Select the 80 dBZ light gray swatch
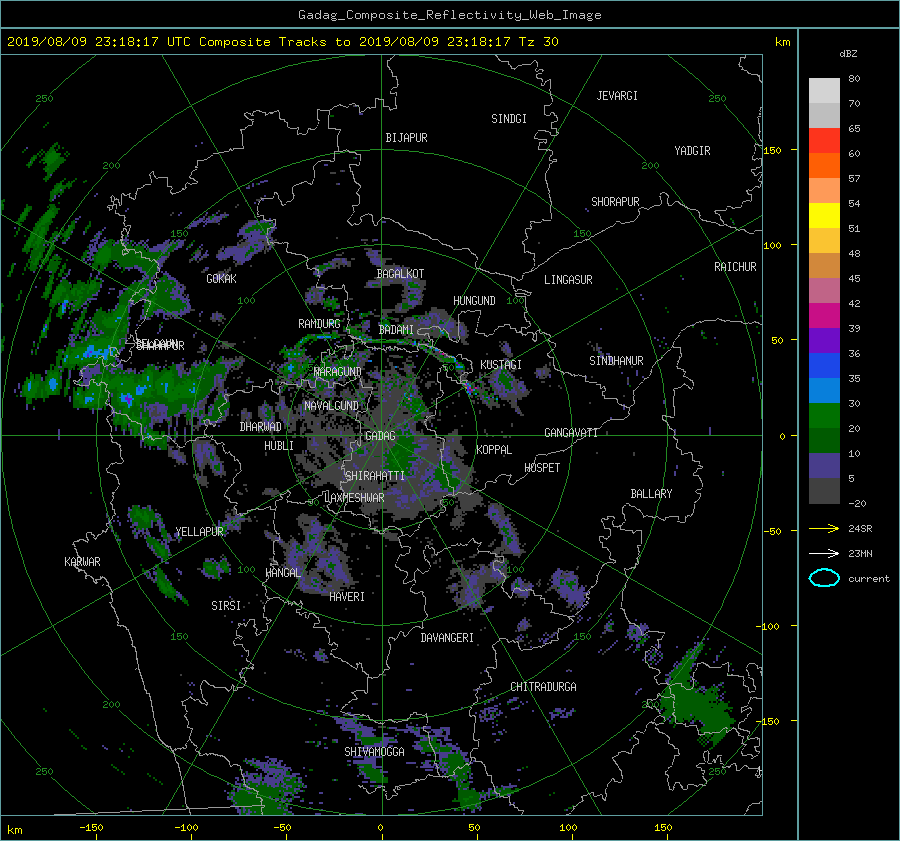The image size is (900, 841). click(x=824, y=90)
